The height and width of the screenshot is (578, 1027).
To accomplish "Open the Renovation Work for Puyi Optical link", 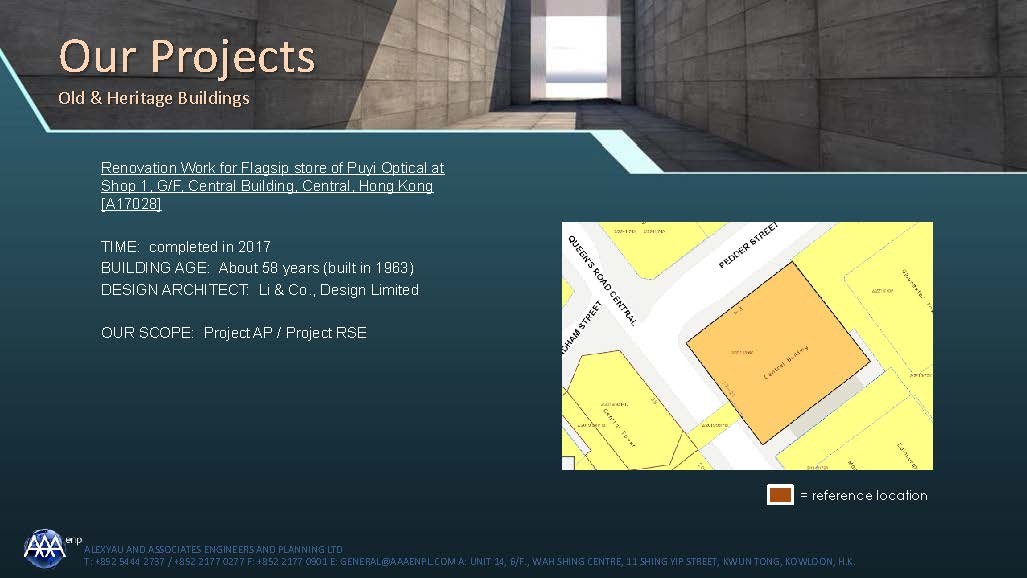I will pyautogui.click(x=272, y=168).
